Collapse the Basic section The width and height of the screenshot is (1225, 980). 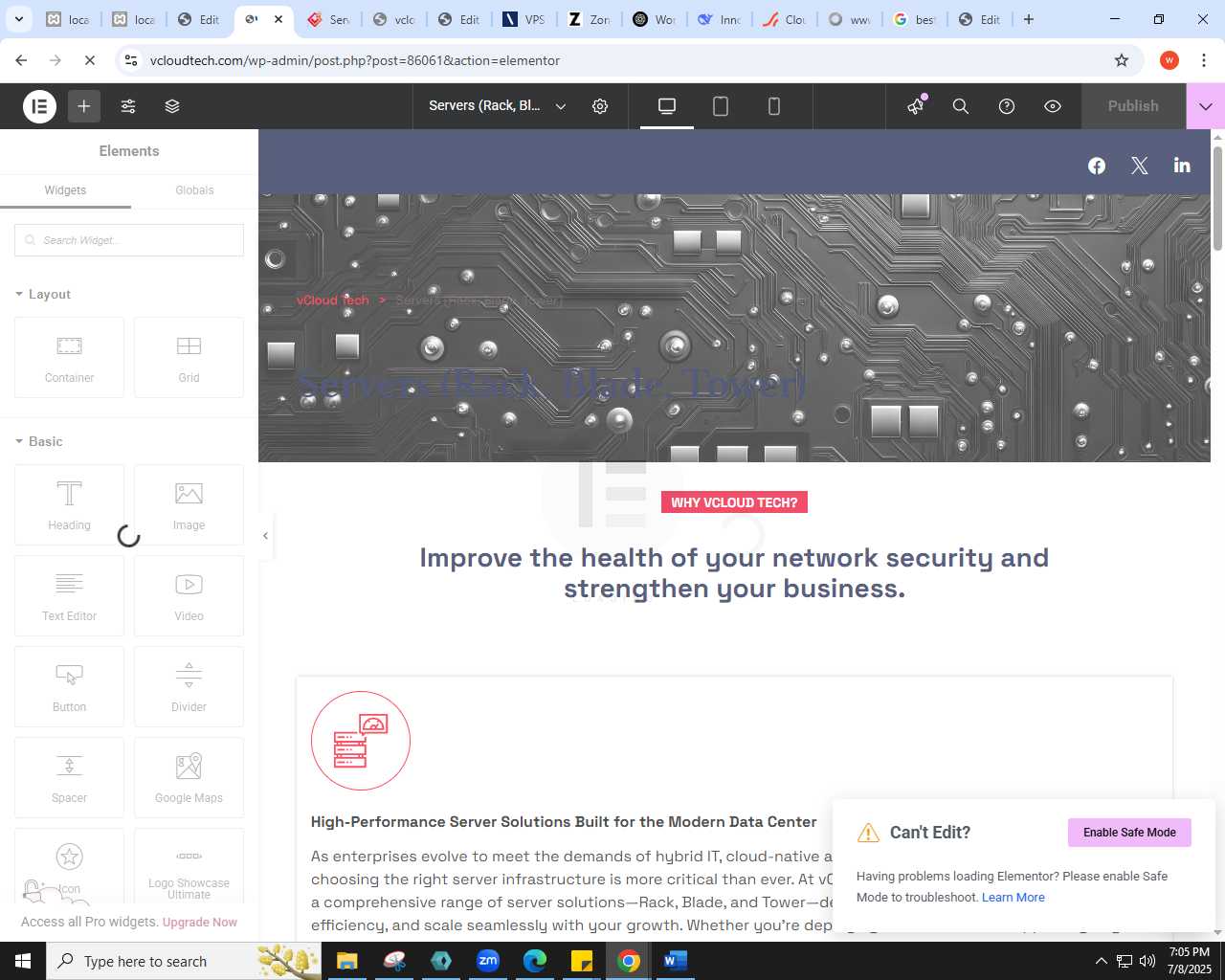click(x=39, y=442)
